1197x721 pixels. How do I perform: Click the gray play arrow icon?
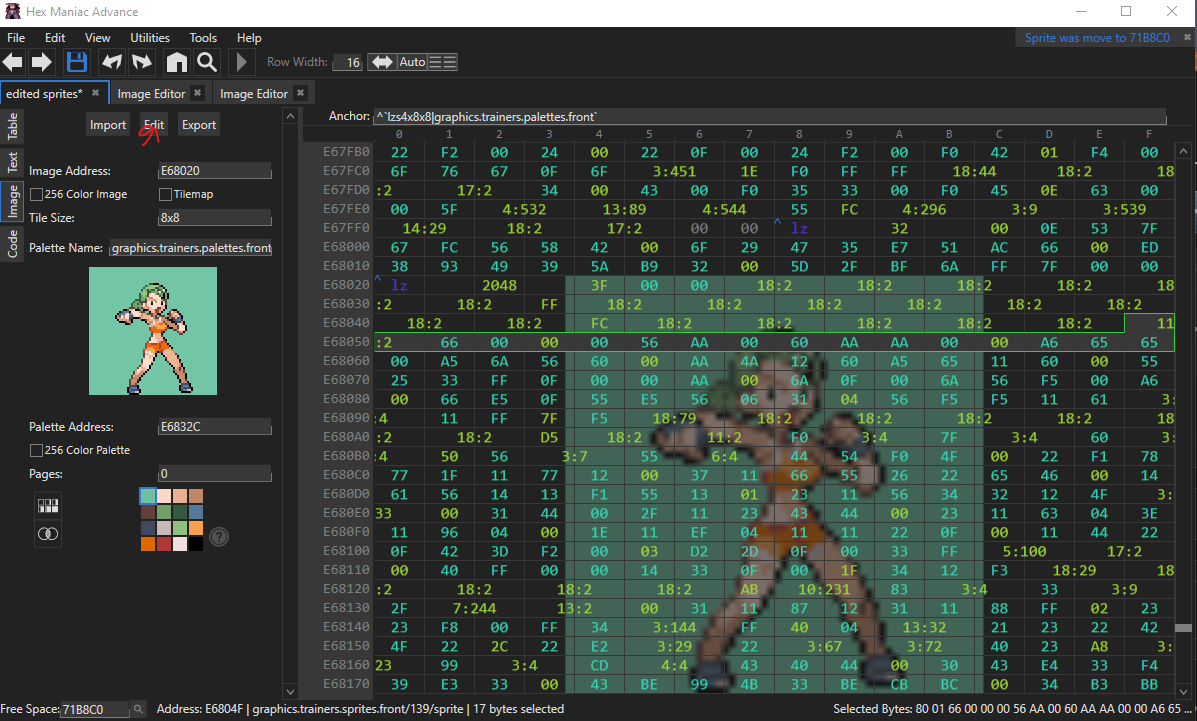241,62
